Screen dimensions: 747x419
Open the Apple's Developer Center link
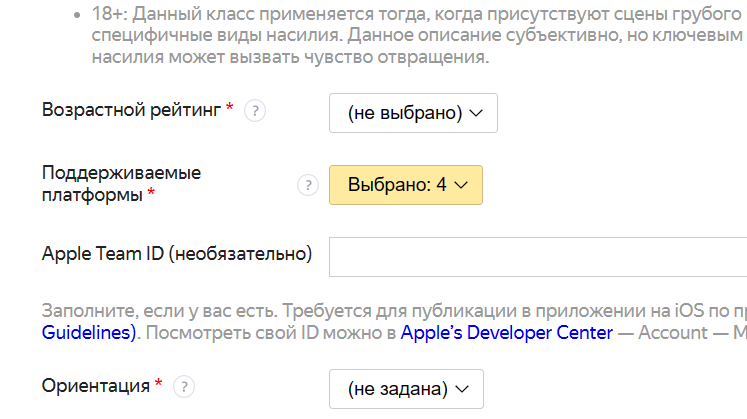(507, 332)
